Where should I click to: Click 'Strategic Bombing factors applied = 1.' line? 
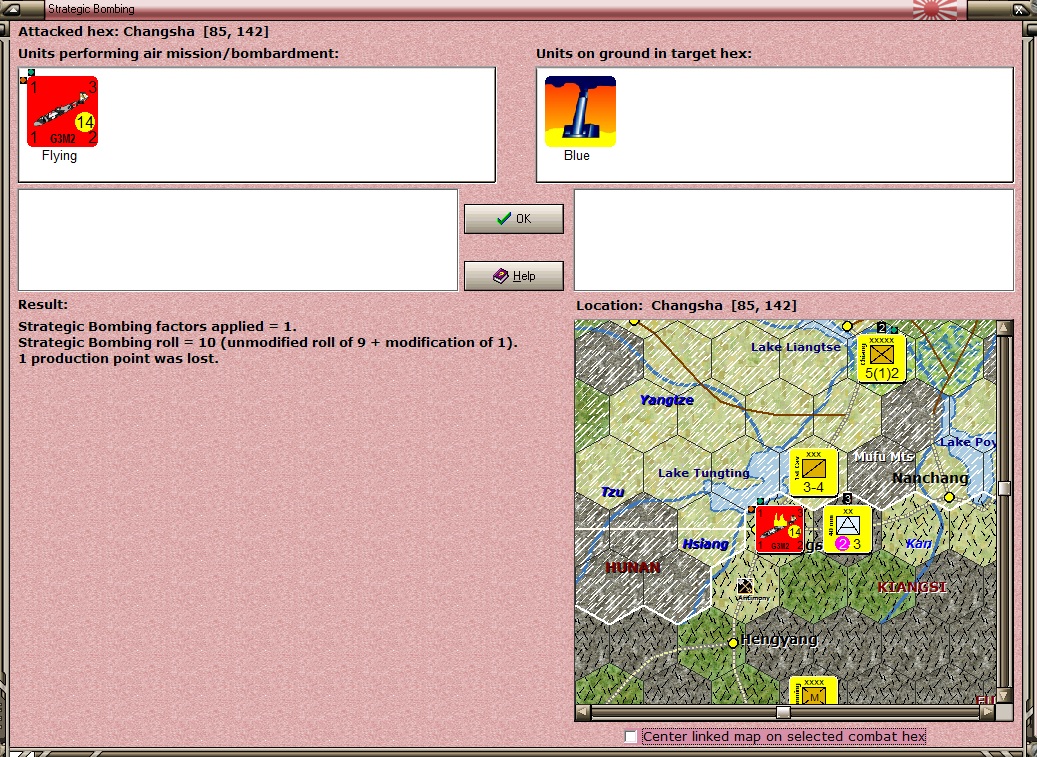click(x=157, y=327)
